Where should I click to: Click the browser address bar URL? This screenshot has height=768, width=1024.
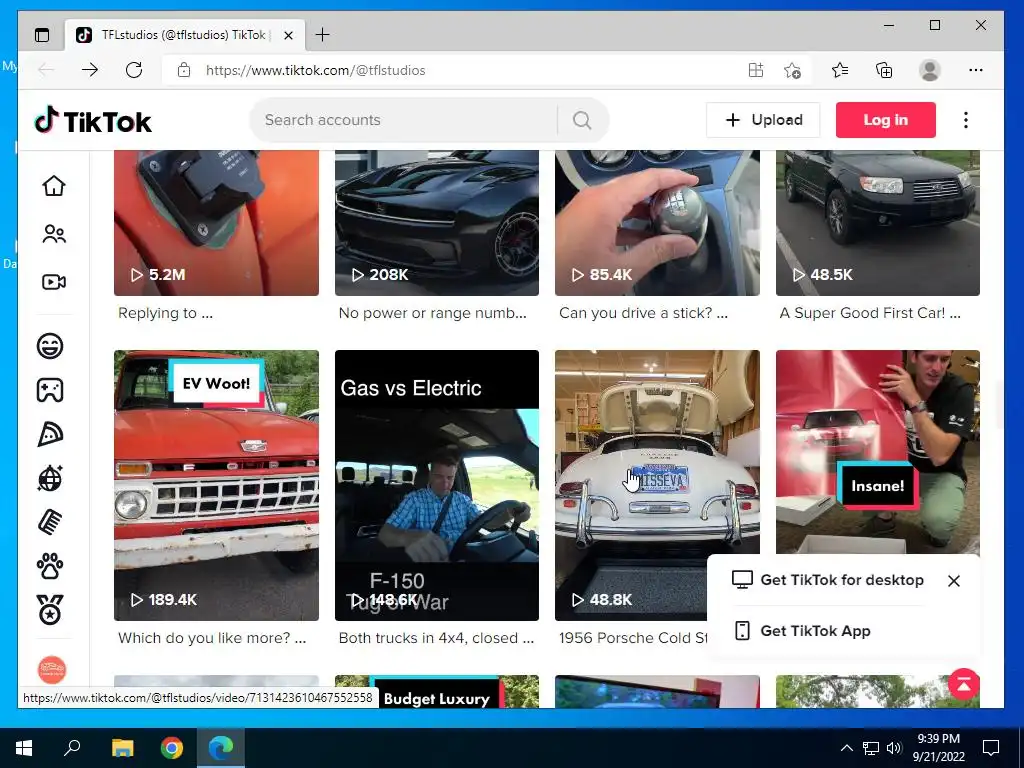tap(315, 70)
